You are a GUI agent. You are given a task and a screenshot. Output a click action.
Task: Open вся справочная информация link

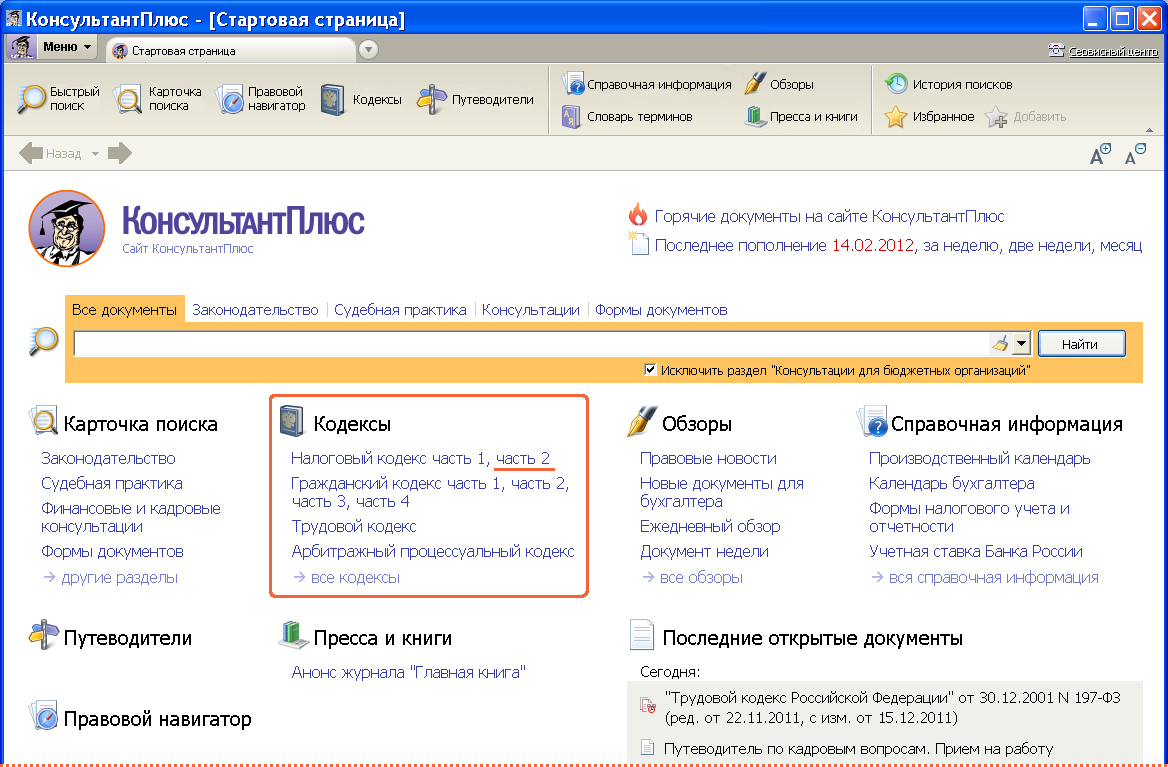click(x=994, y=577)
